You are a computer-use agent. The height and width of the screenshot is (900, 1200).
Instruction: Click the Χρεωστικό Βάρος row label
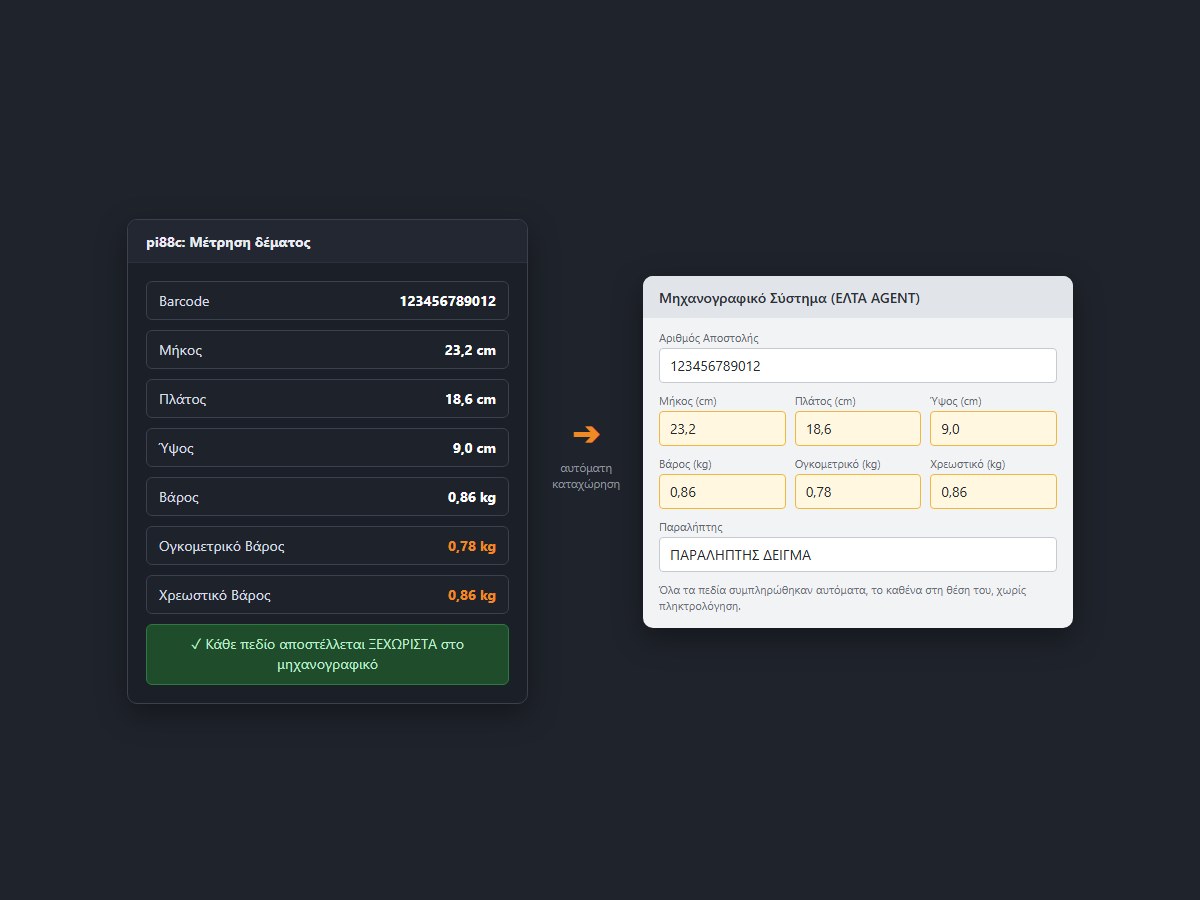(215, 595)
